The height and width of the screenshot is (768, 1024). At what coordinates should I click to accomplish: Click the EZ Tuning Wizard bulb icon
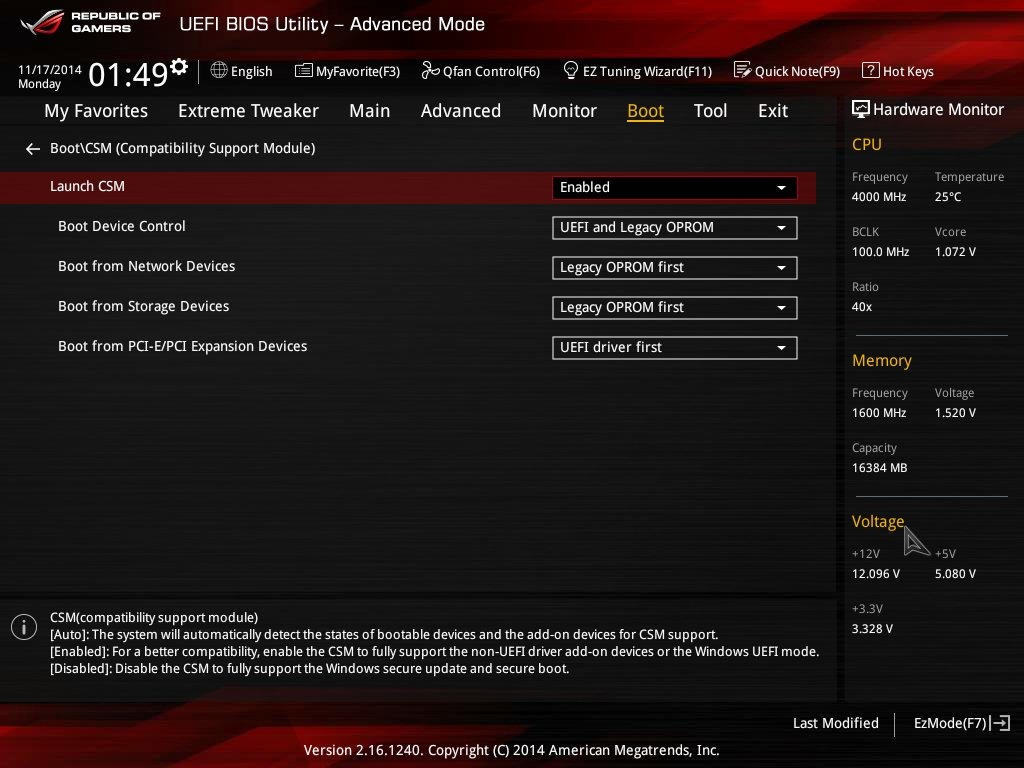click(570, 70)
